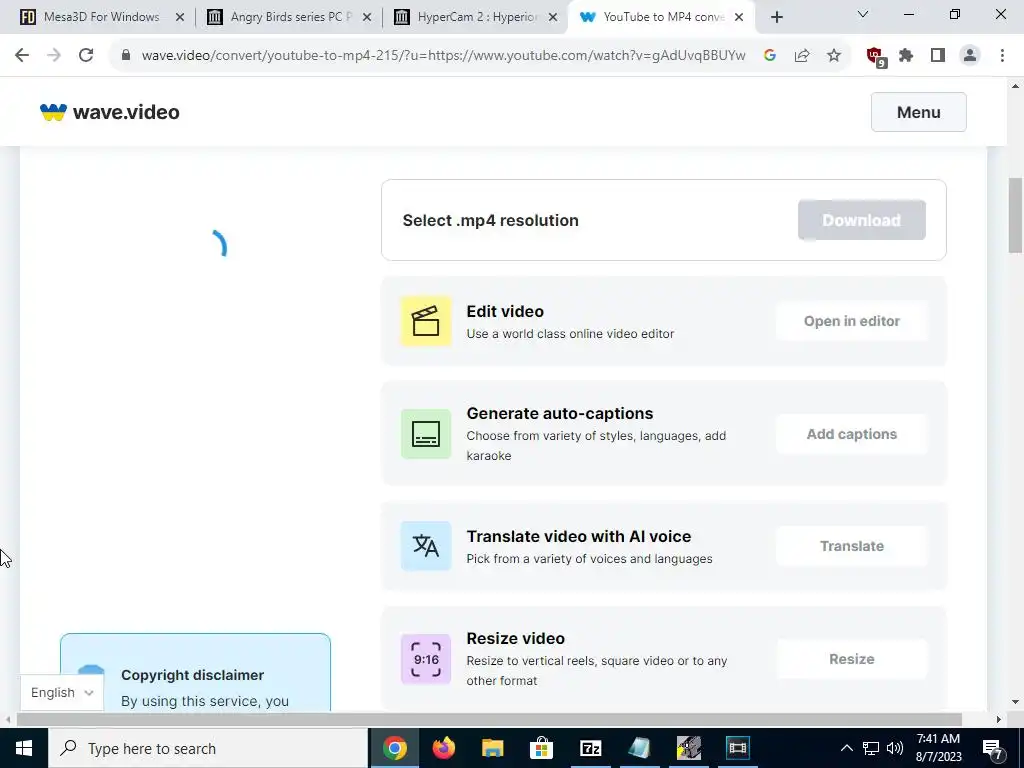Screen dimensions: 1024x768
Task: Click the horizontal page scrollbar thumb
Action: (x=489, y=720)
